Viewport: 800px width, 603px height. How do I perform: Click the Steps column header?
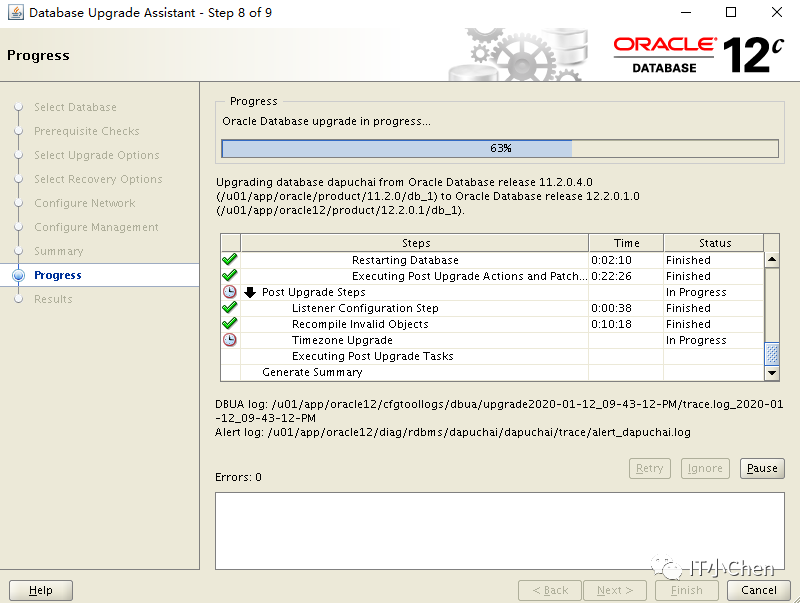coord(415,243)
